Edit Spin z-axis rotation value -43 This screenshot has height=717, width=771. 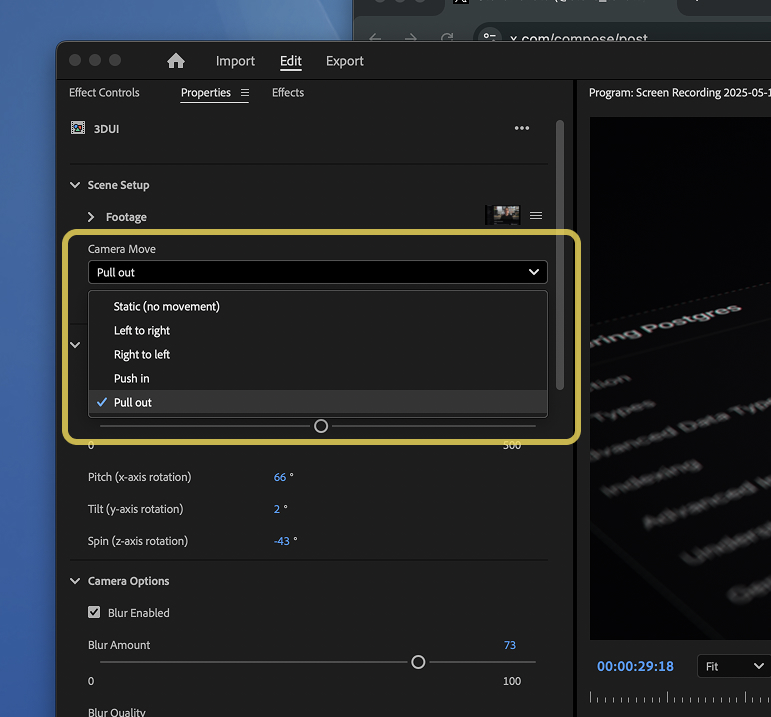282,541
